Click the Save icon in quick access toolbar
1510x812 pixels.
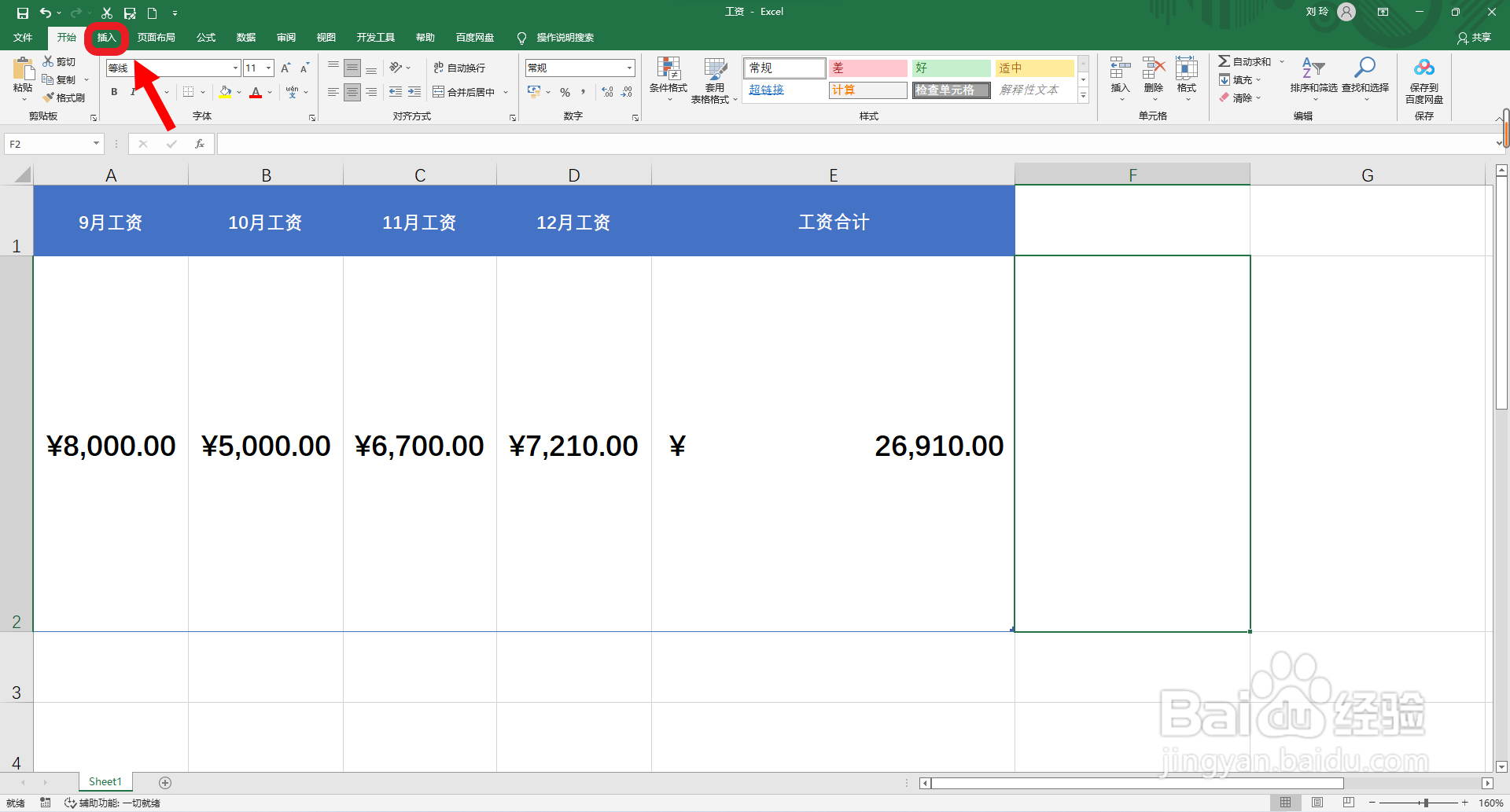[23, 13]
